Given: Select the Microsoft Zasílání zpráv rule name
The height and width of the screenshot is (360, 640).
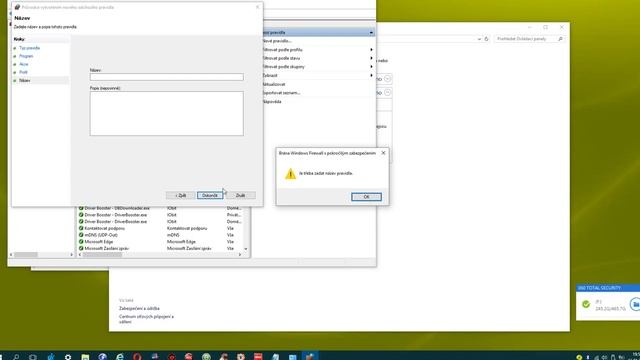Looking at the screenshot, I should [x=107, y=248].
